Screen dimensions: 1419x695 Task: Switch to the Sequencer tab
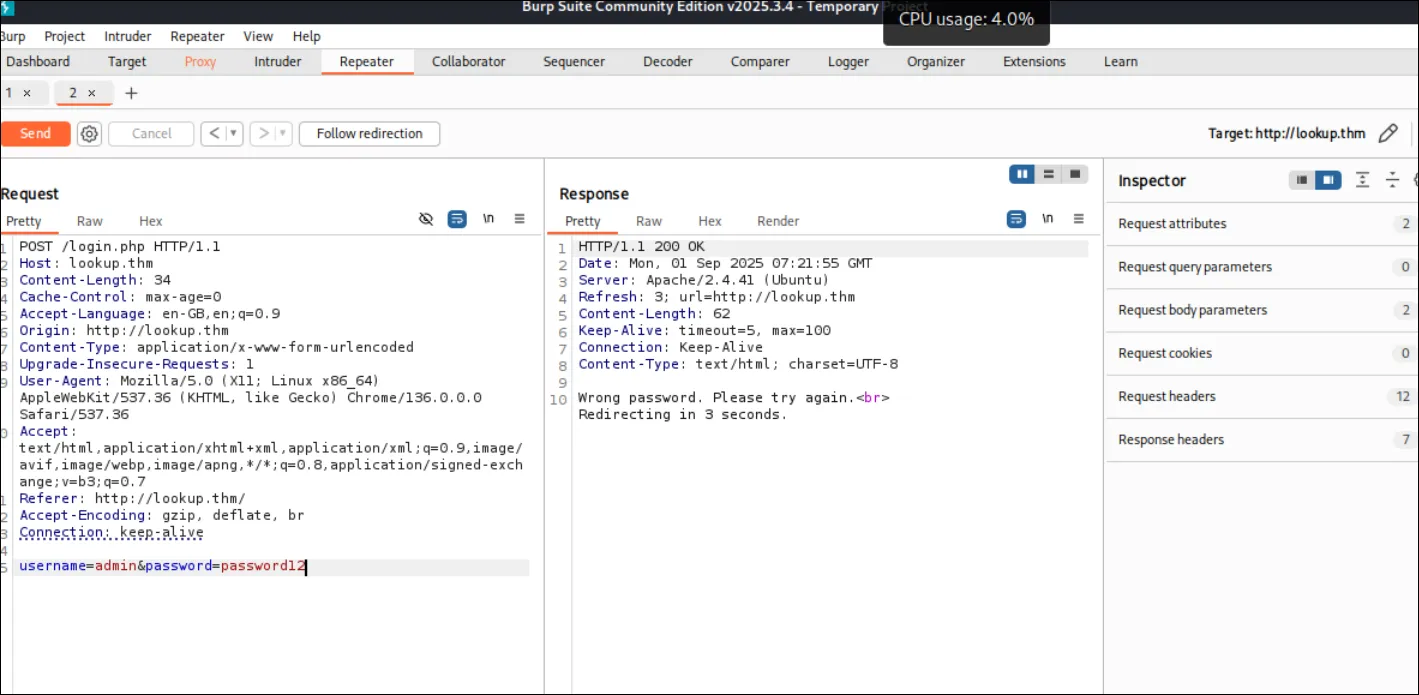(574, 61)
